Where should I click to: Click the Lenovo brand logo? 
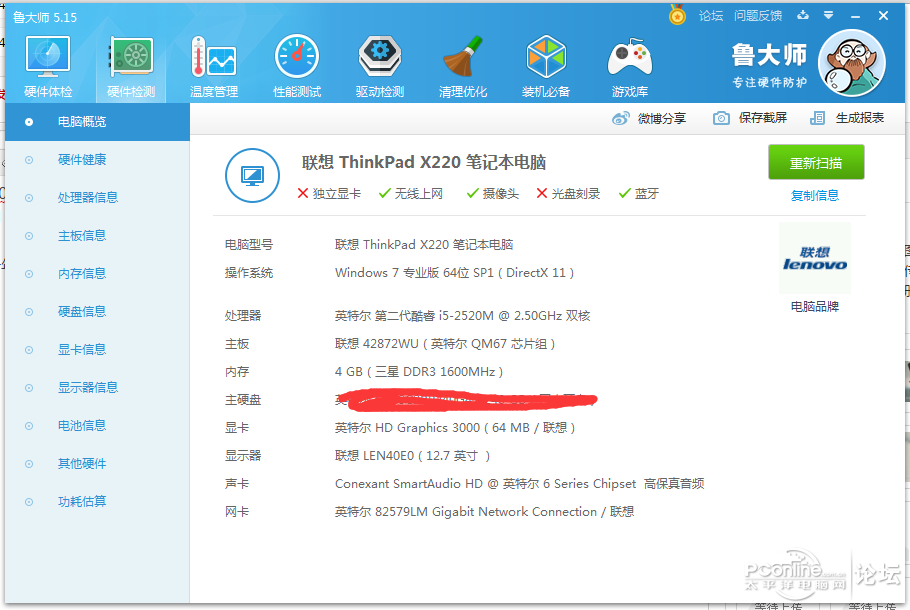coord(814,258)
